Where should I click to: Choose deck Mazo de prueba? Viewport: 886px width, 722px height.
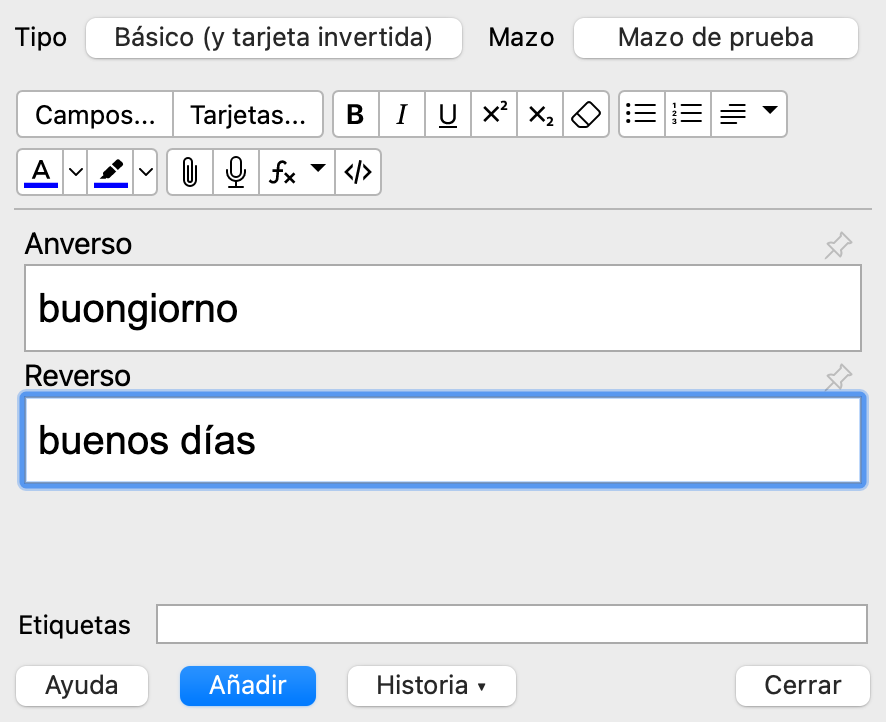coord(716,38)
